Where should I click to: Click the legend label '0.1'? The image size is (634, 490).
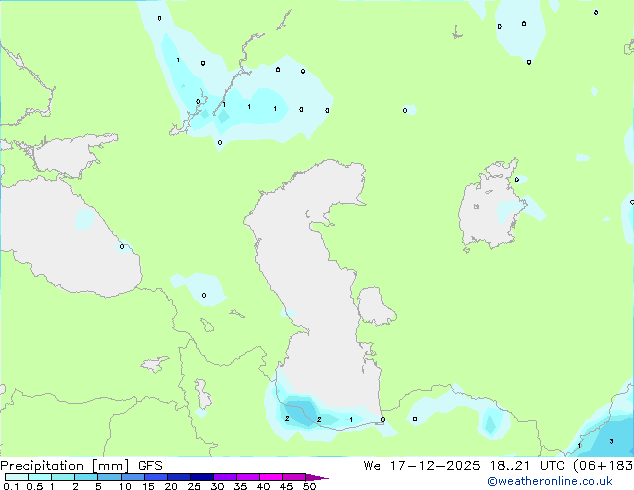(11, 486)
